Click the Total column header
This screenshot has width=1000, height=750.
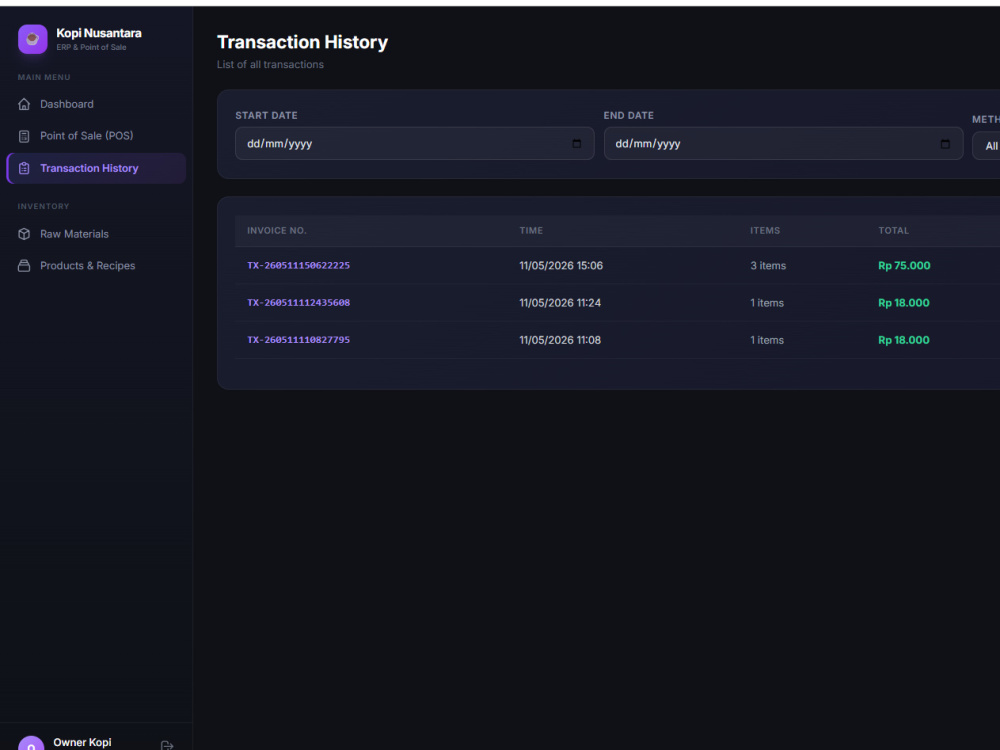point(893,231)
